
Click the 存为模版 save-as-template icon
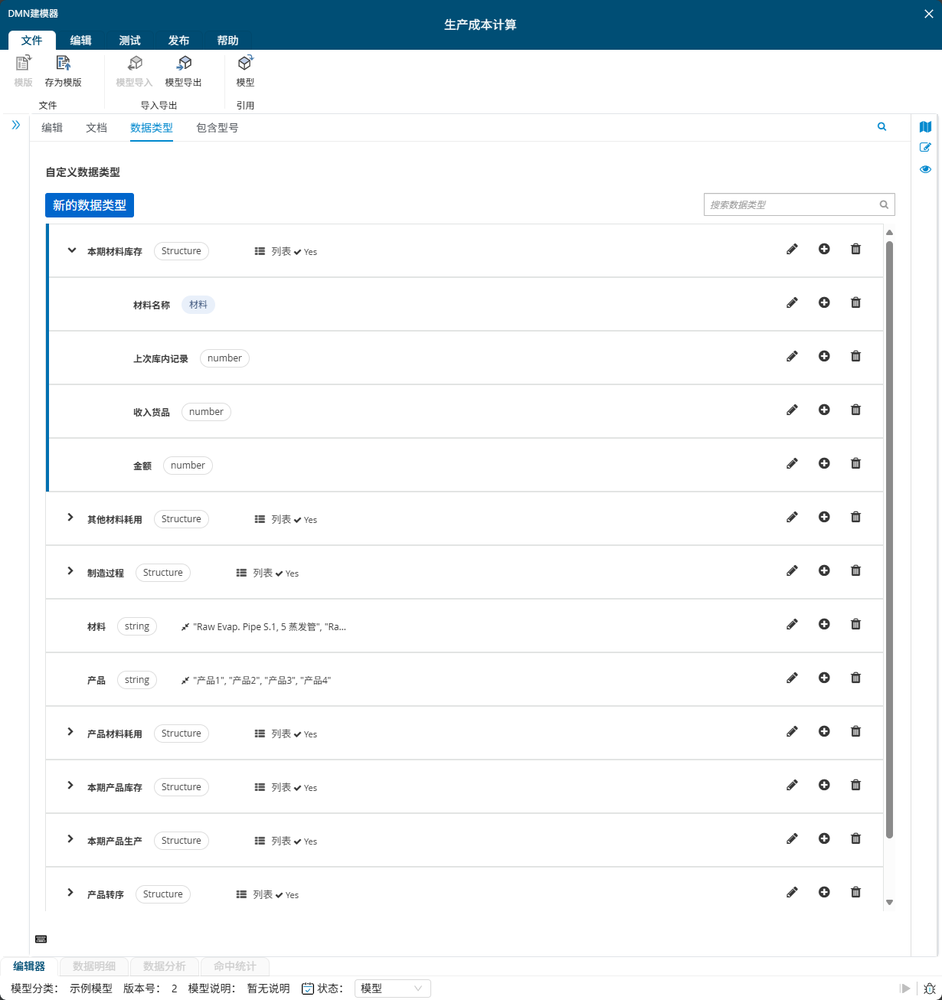coord(63,64)
